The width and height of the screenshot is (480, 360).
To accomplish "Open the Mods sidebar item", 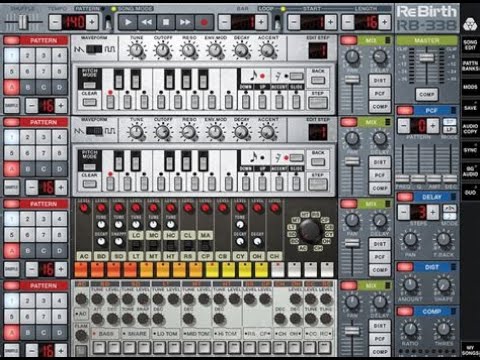I will 470,87.
